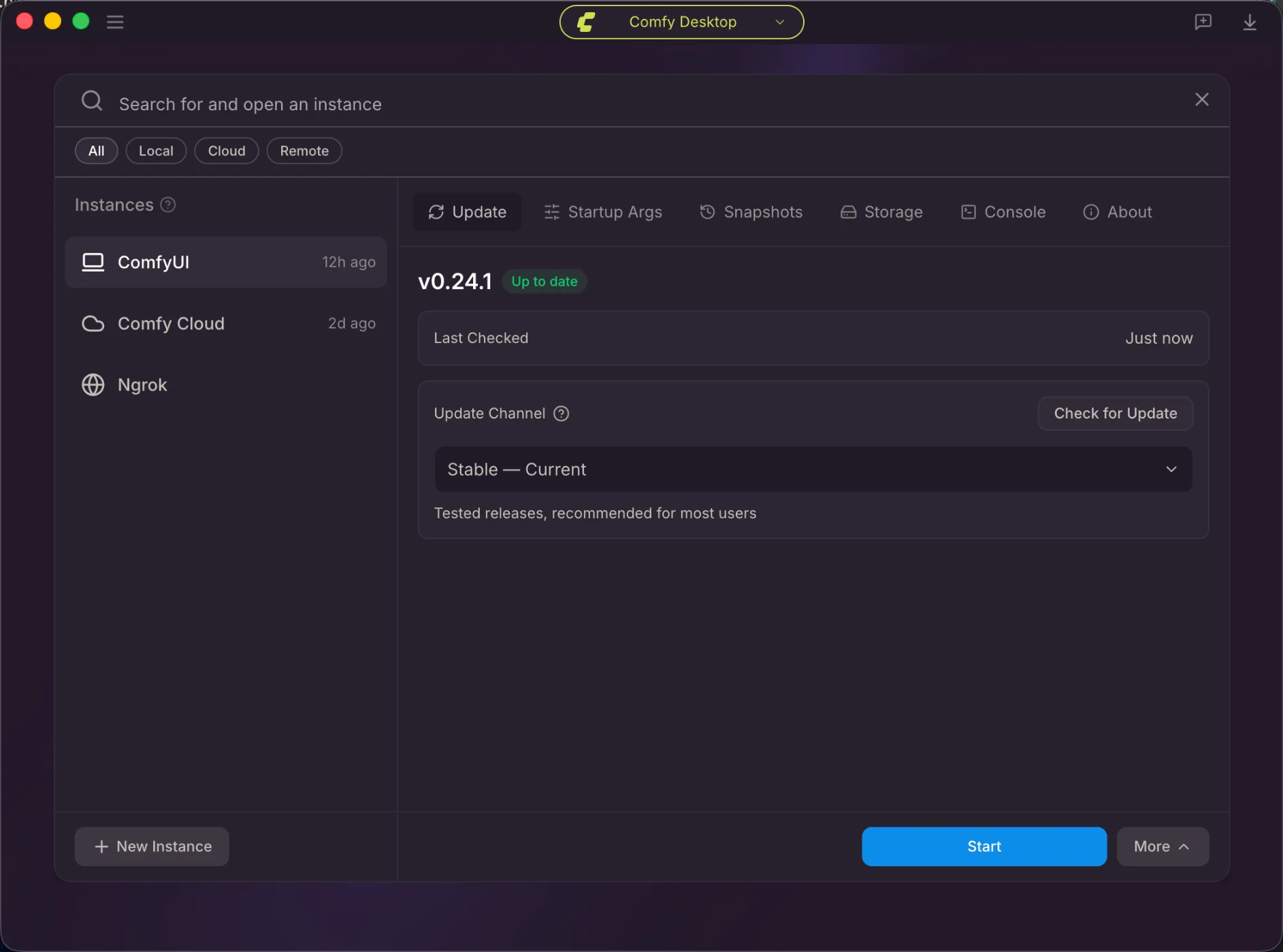Close the instance search panel
This screenshot has height=952, width=1283.
click(1202, 99)
